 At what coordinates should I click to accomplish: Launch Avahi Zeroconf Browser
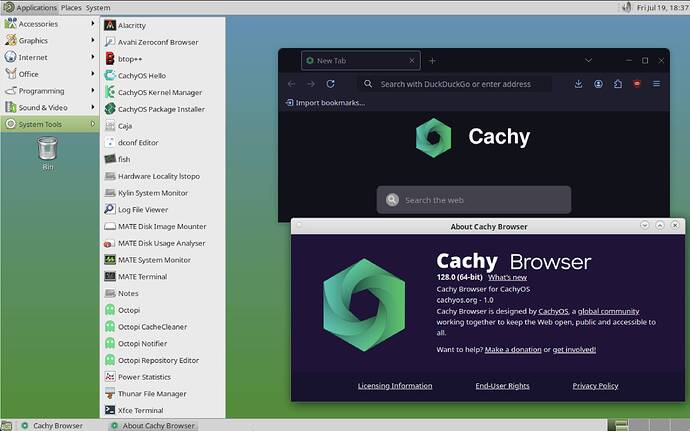(163, 42)
